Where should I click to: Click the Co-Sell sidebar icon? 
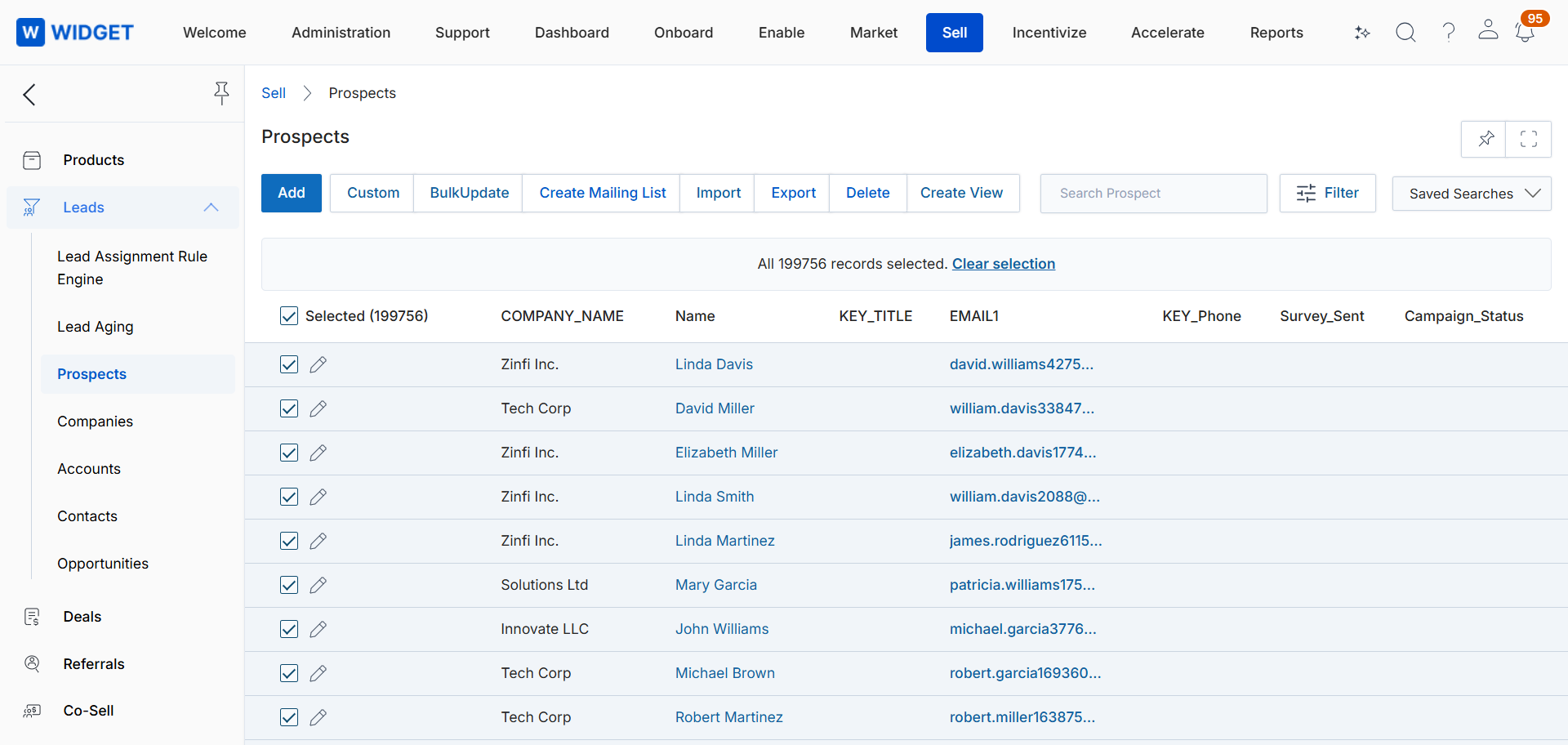32,711
